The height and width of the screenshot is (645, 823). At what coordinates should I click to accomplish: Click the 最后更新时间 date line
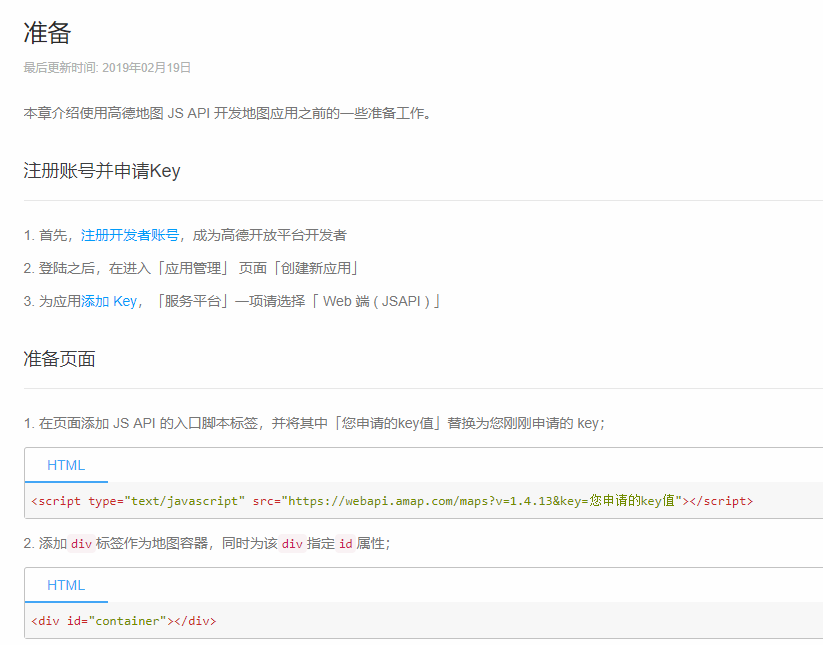click(x=107, y=68)
